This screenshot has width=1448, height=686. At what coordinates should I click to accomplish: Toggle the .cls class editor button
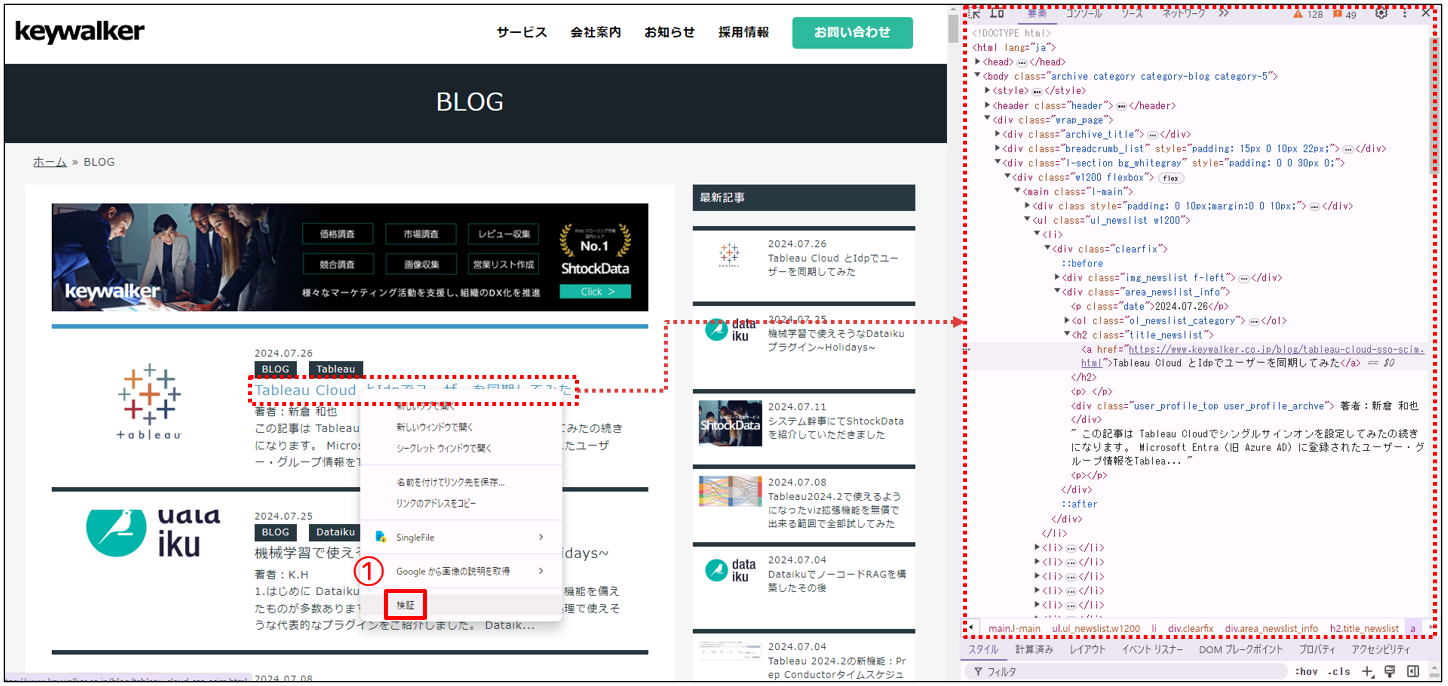[x=1339, y=672]
